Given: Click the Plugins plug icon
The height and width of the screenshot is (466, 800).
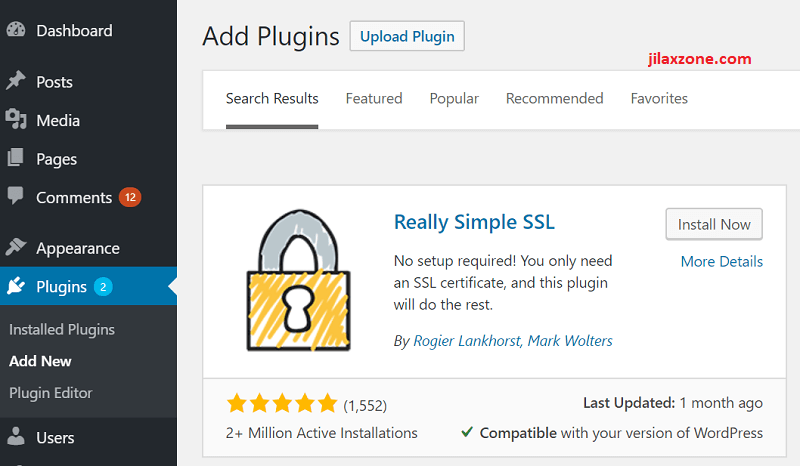Looking at the screenshot, I should click(16, 286).
